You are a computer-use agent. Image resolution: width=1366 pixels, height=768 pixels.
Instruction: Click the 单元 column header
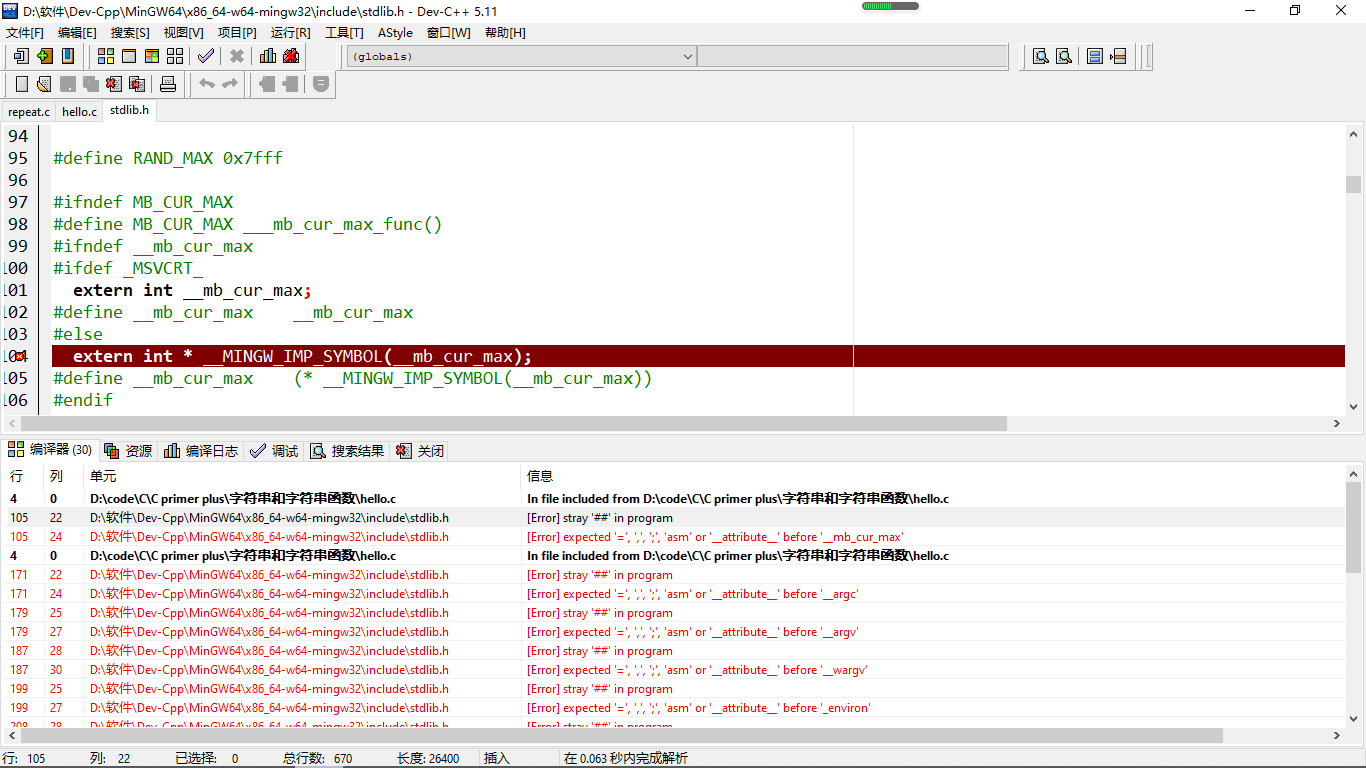(302, 476)
